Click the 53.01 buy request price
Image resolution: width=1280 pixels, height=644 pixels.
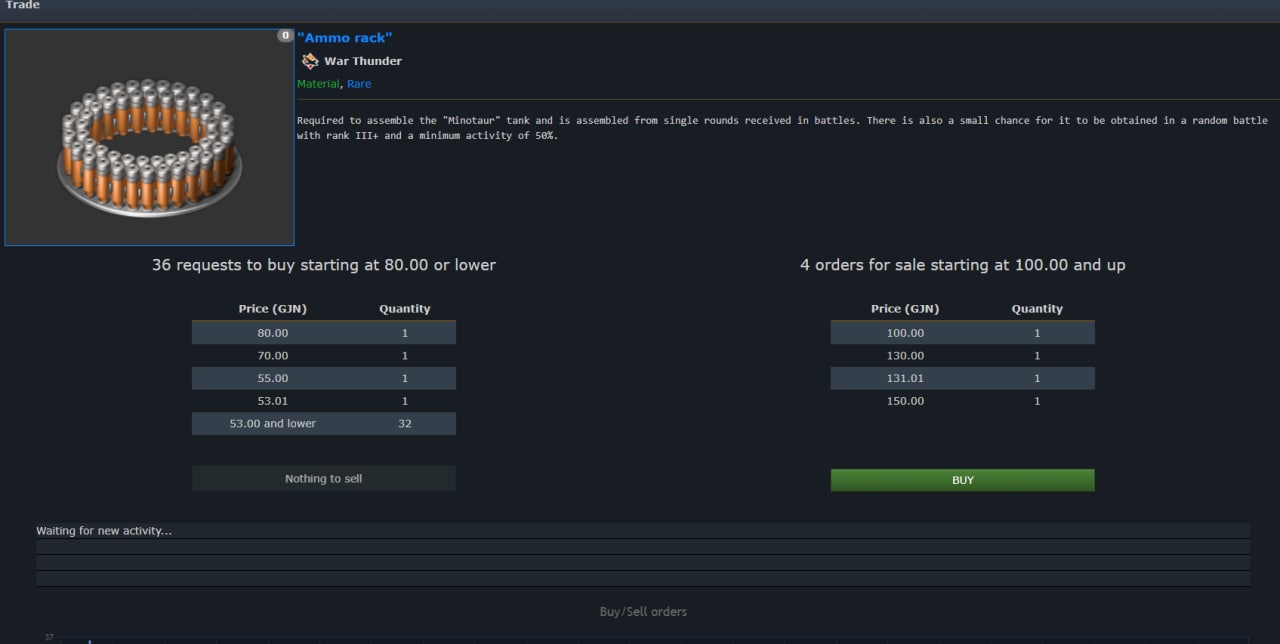(272, 401)
